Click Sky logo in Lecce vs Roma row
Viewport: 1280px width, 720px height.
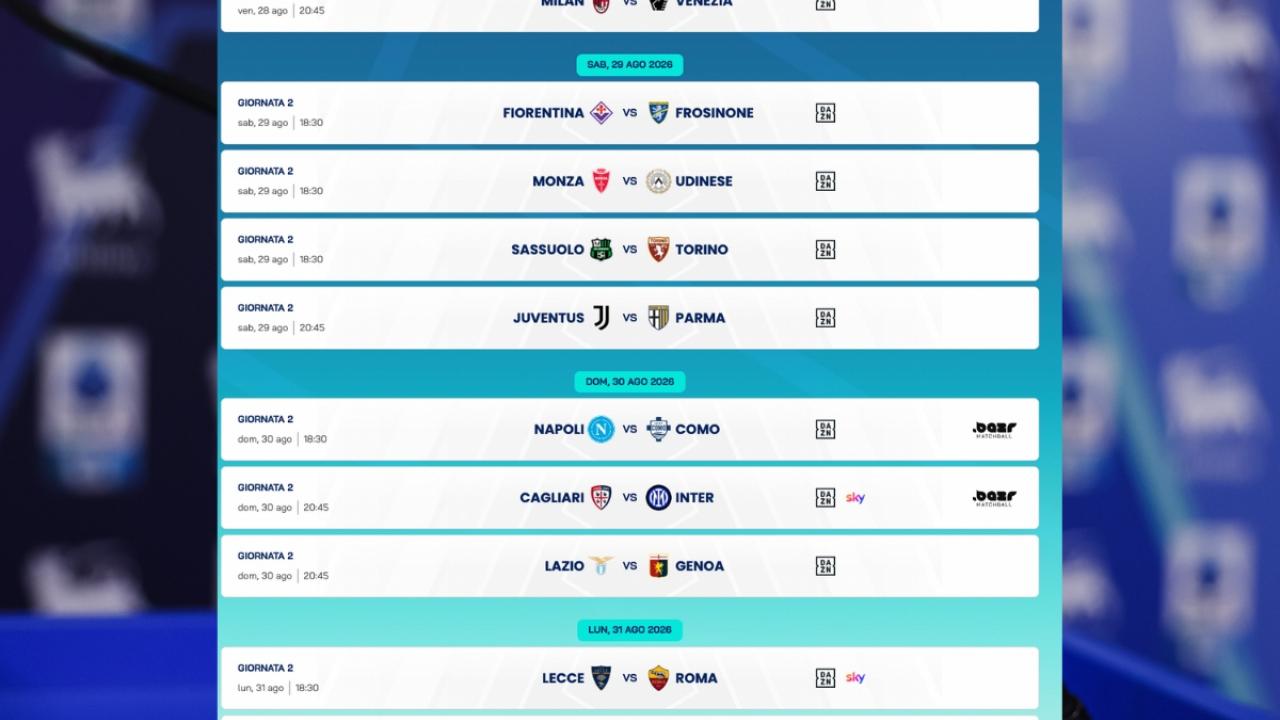855,678
